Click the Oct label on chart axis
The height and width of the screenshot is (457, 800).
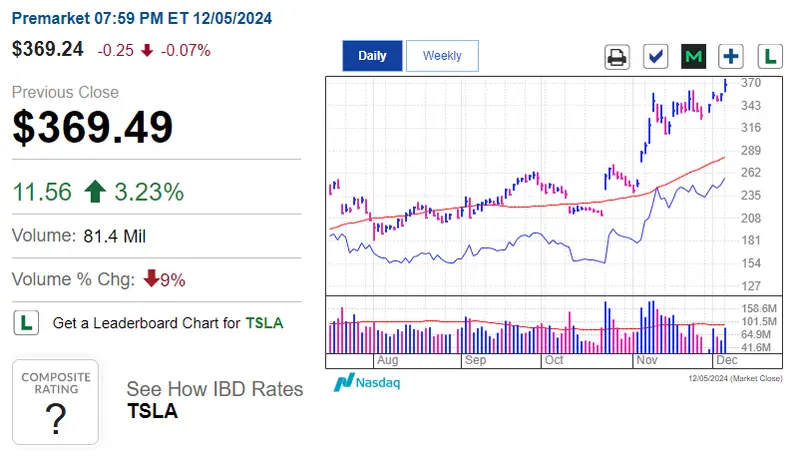(x=554, y=360)
